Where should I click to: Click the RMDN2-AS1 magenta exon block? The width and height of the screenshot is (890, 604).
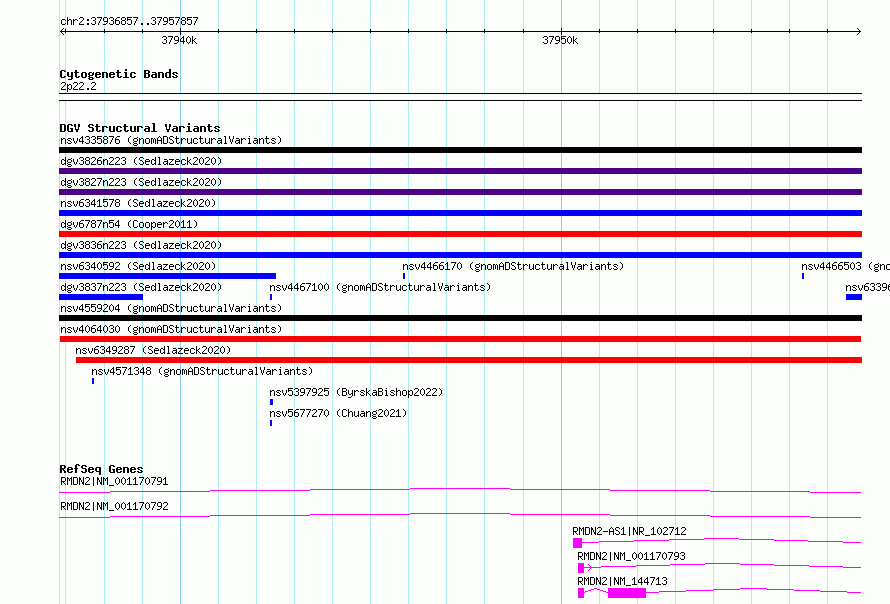[577, 543]
